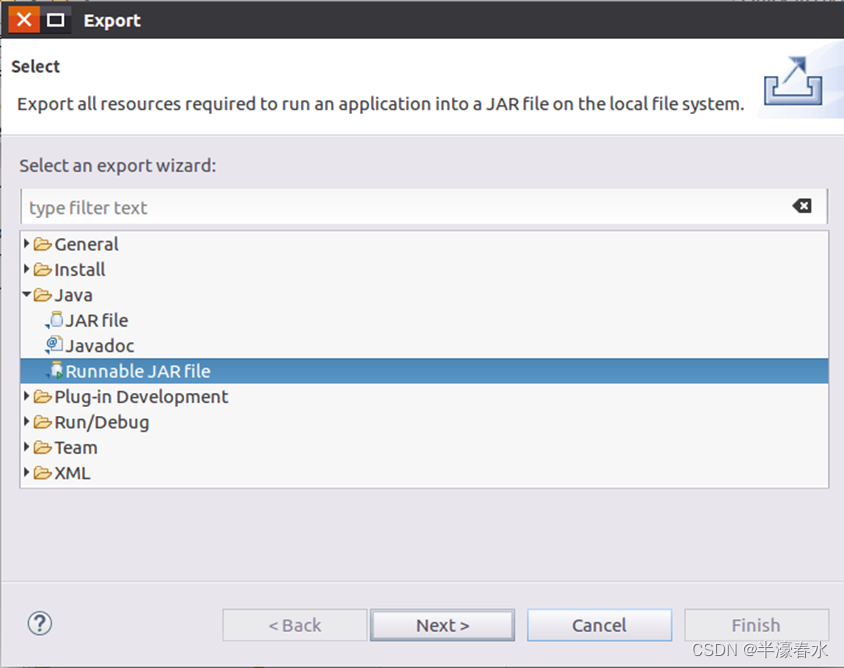Click the Install folder icon
Viewport: 844px width, 668px height.
[42, 270]
